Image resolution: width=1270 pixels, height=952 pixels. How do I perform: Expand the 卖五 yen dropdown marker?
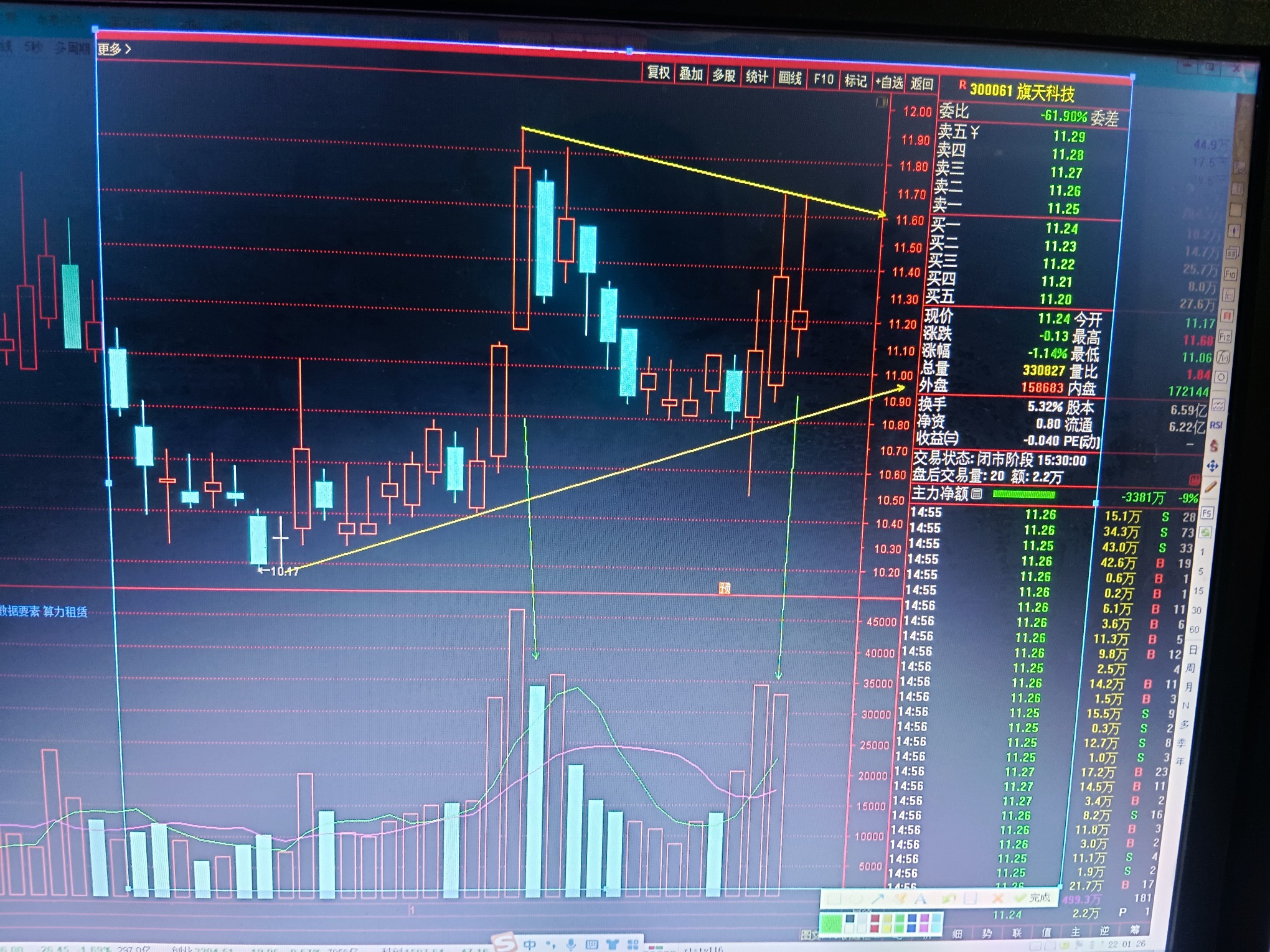(x=974, y=133)
